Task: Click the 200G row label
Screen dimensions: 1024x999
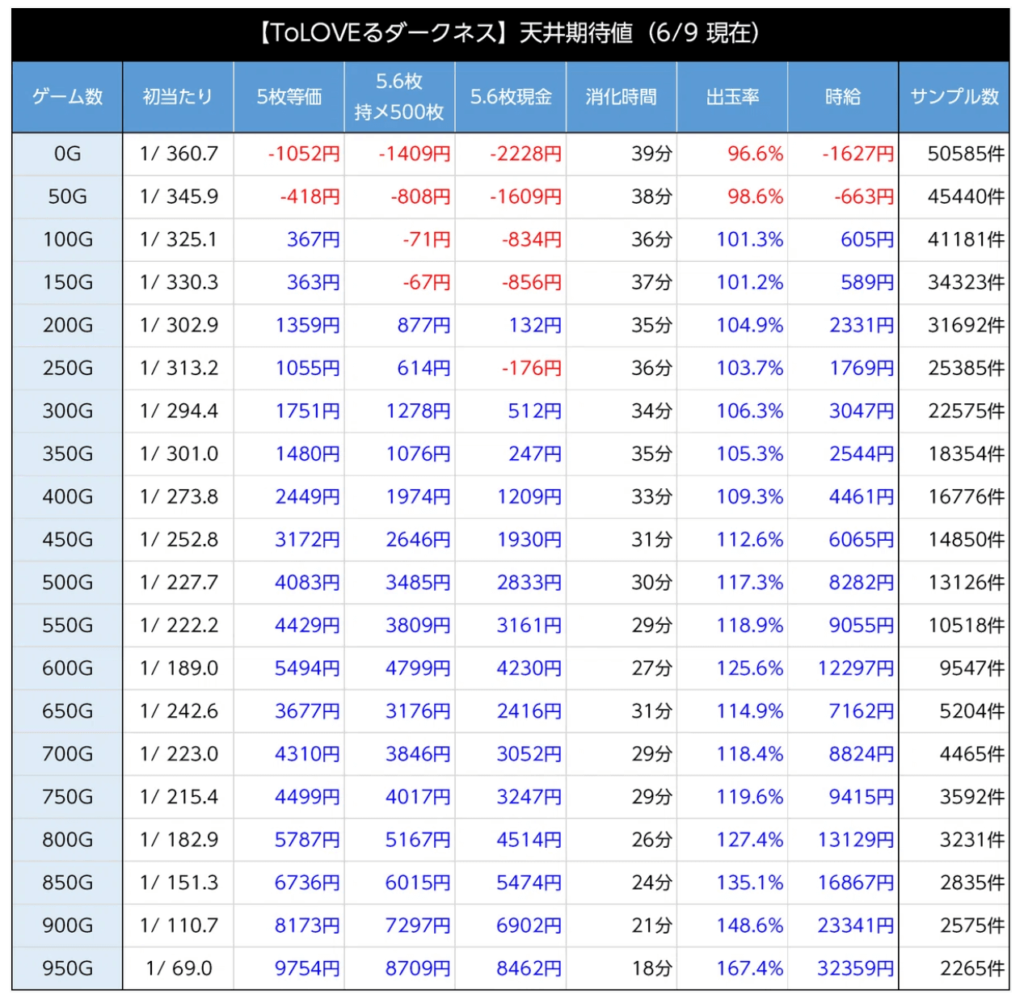Action: click(x=67, y=325)
